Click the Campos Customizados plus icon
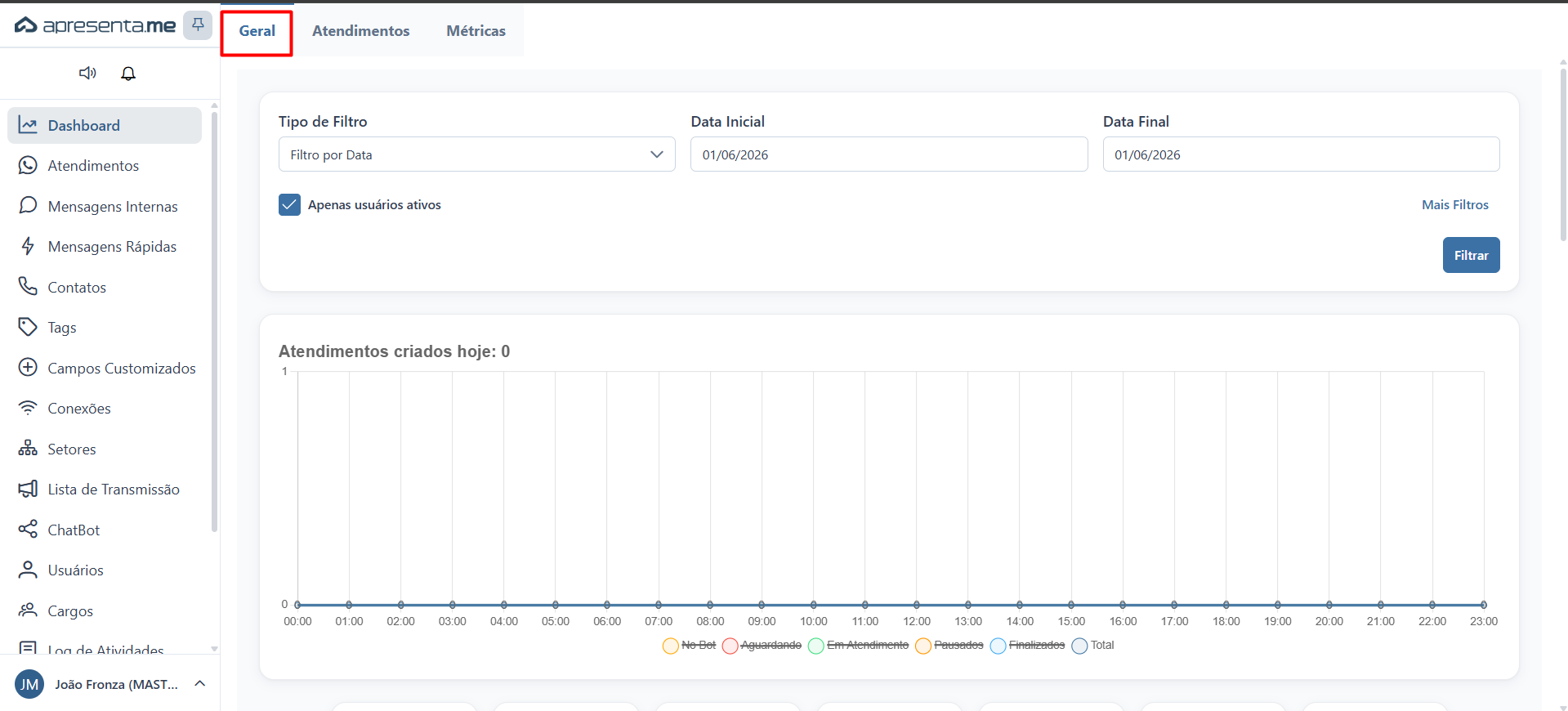Screen dimensions: 1568x711 28,367
